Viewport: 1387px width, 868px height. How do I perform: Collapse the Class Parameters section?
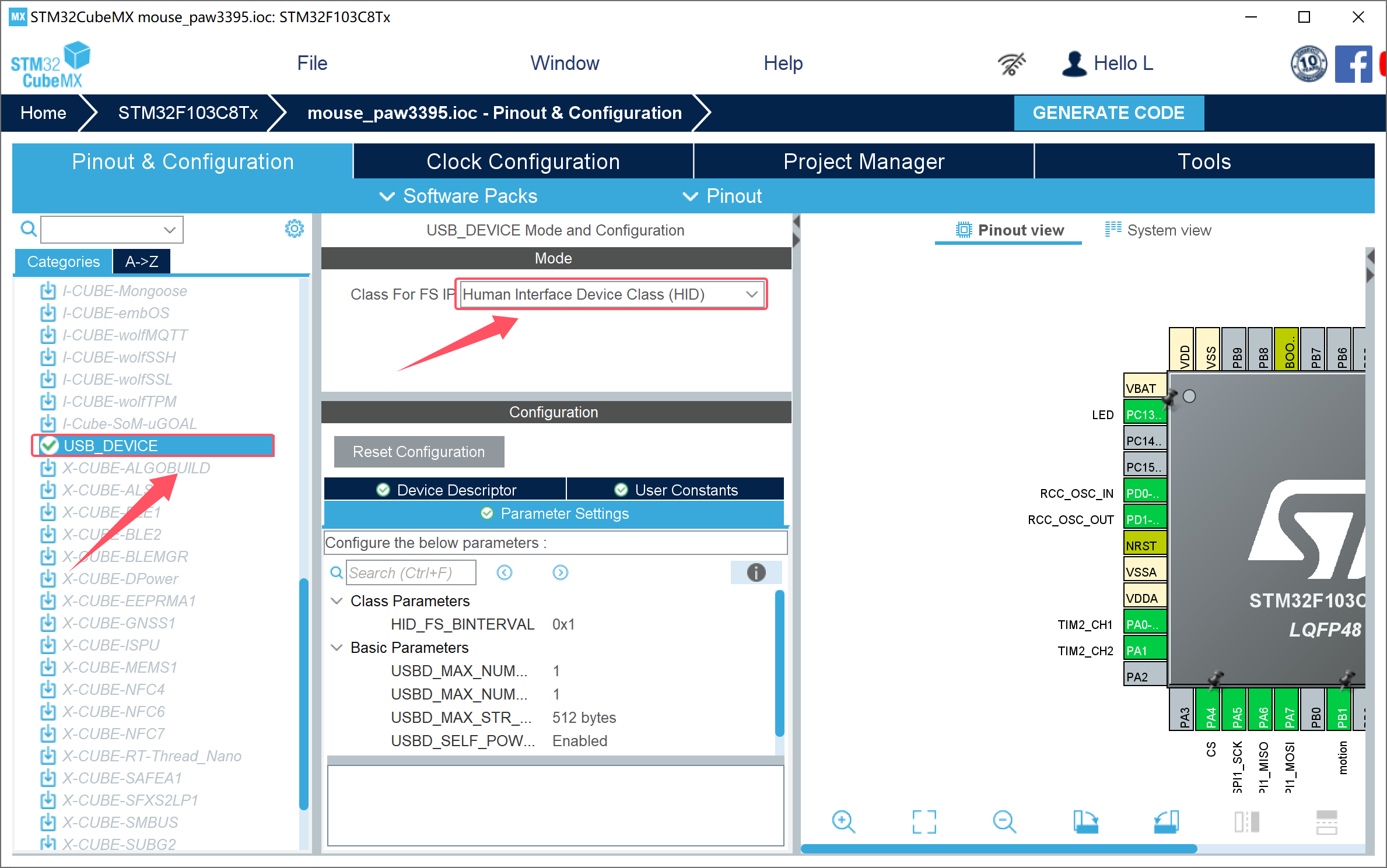(x=337, y=601)
